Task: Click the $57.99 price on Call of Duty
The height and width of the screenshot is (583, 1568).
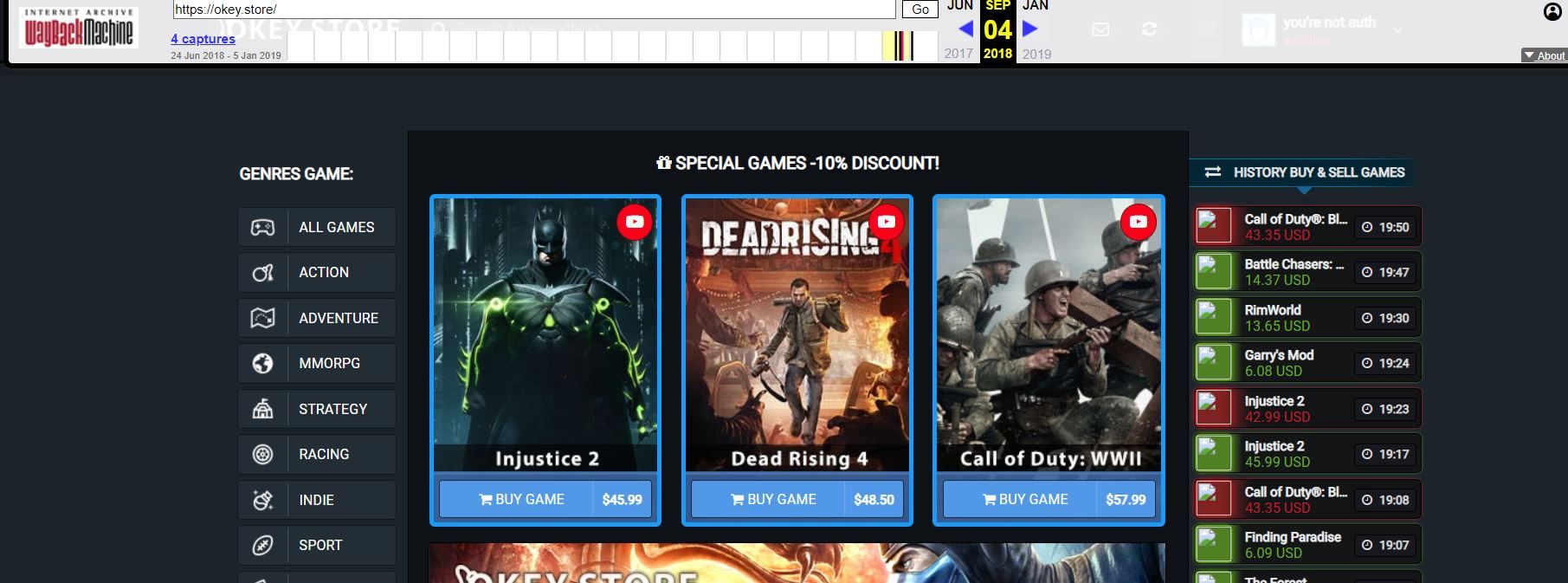Action: (1126, 499)
